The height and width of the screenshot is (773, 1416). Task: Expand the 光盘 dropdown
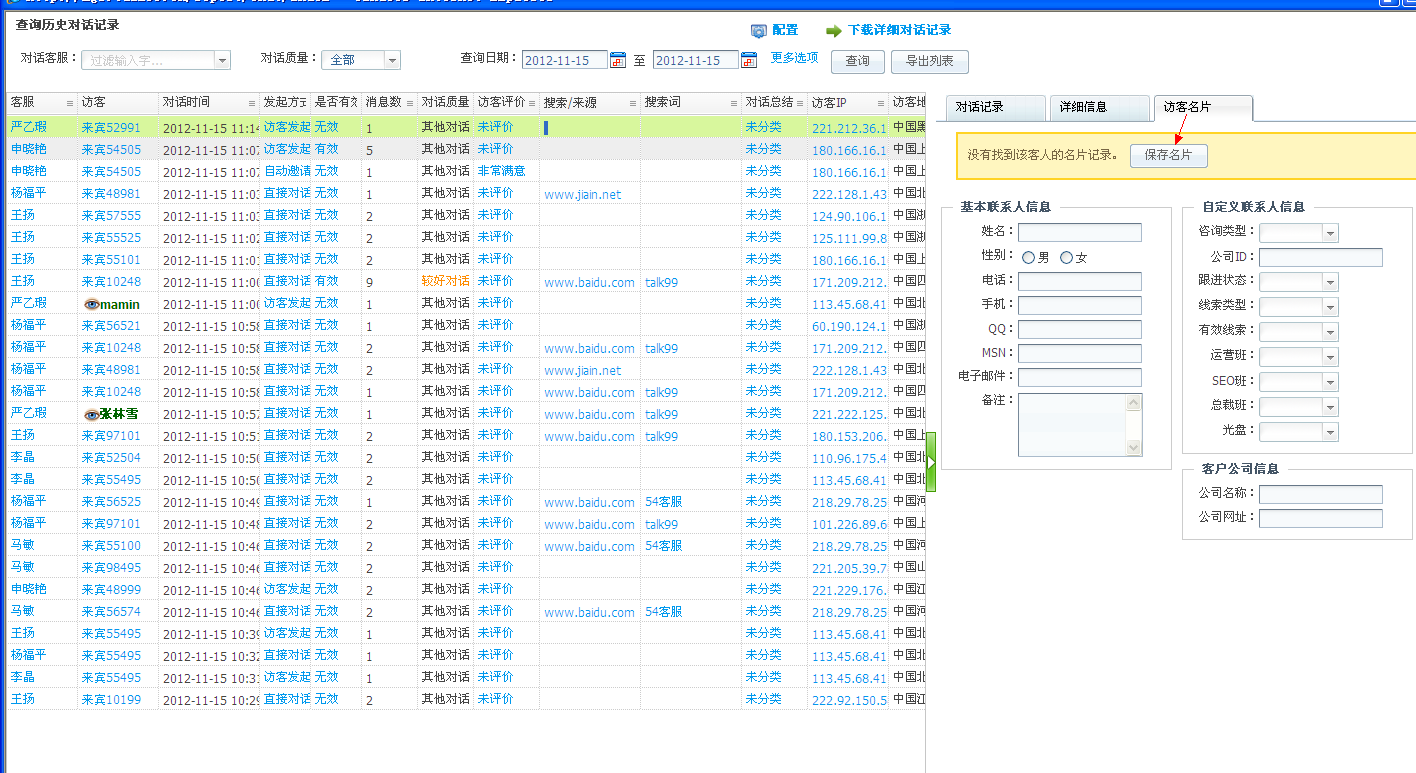[x=1330, y=432]
